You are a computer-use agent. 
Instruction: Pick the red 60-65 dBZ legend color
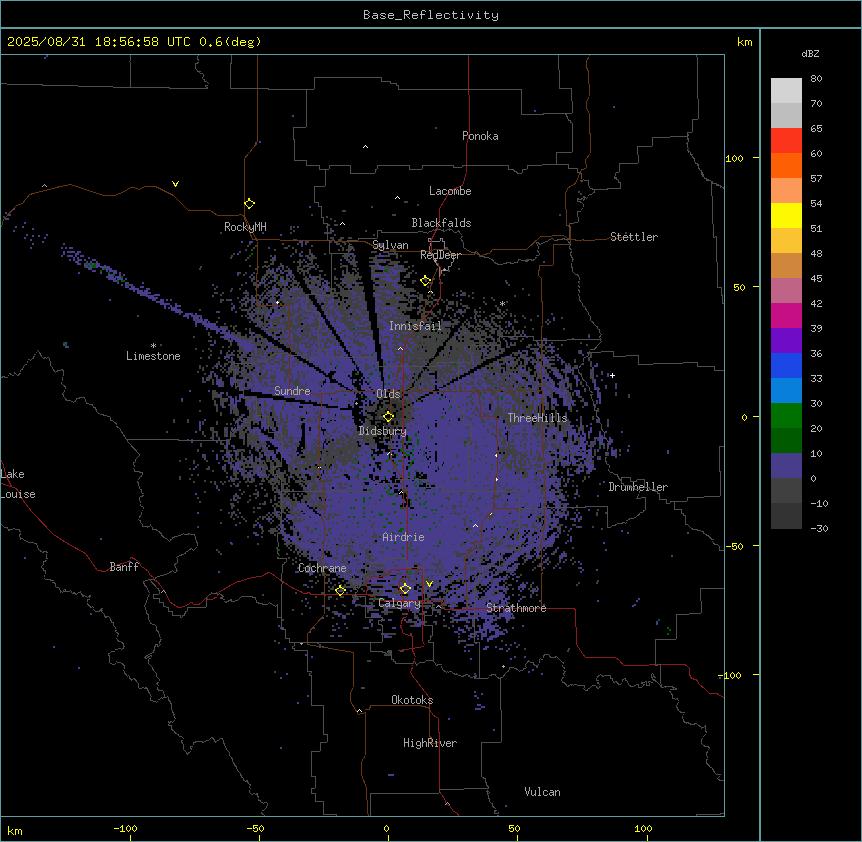[x=786, y=140]
